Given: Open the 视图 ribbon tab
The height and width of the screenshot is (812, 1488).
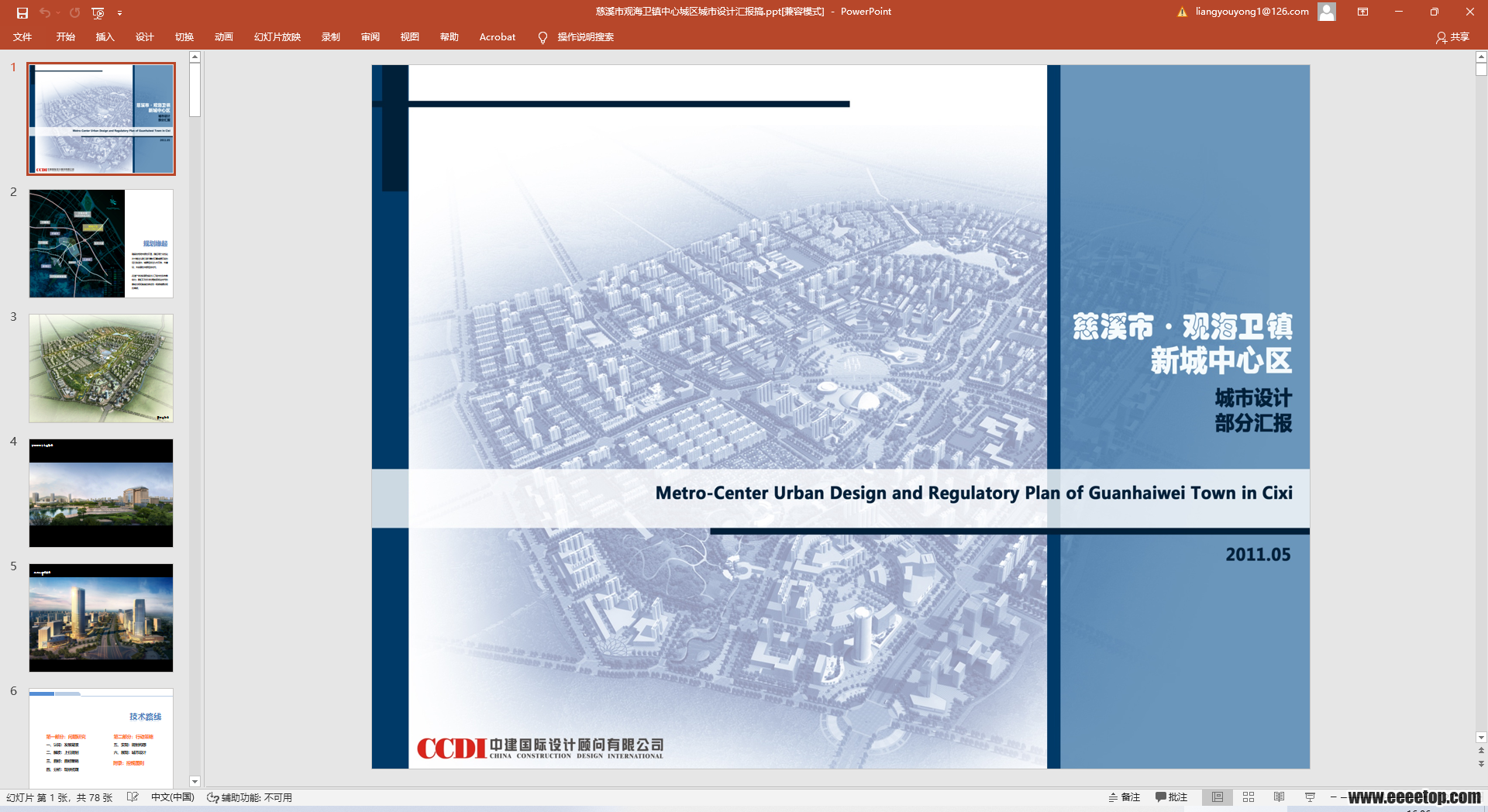Looking at the screenshot, I should coord(410,36).
